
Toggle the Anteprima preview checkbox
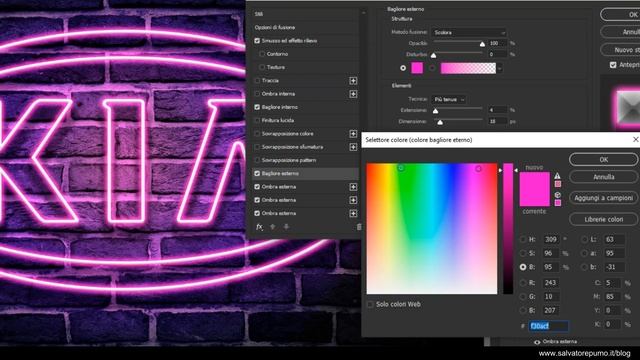click(613, 65)
